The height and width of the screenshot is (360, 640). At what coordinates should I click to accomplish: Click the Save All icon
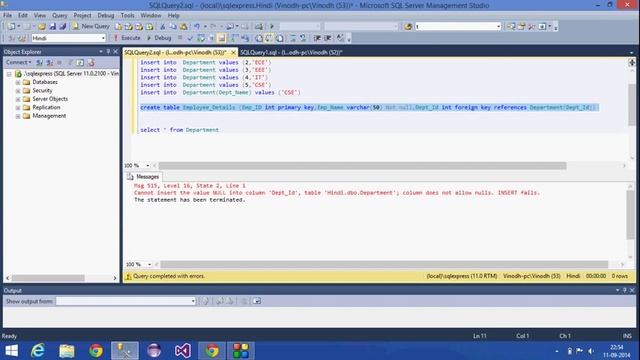click(62, 27)
